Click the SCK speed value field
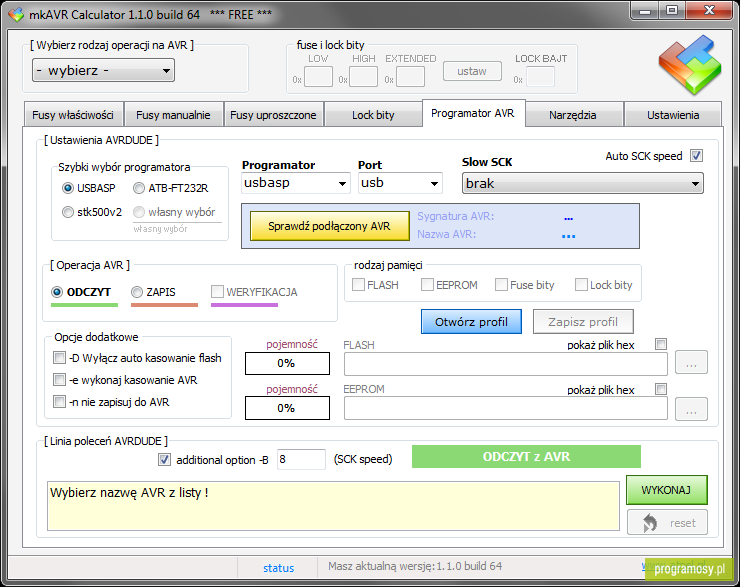 (x=301, y=459)
